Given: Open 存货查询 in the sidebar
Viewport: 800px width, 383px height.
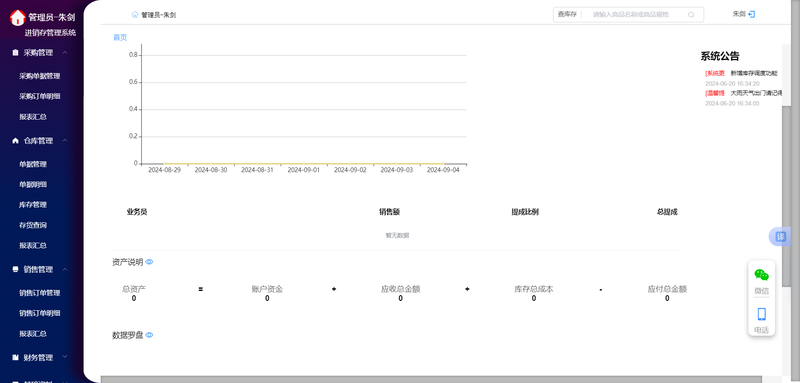Looking at the screenshot, I should click(33, 225).
